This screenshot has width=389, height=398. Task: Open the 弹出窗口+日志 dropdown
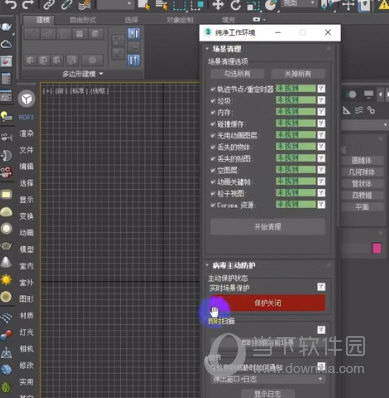pyautogui.click(x=268, y=379)
